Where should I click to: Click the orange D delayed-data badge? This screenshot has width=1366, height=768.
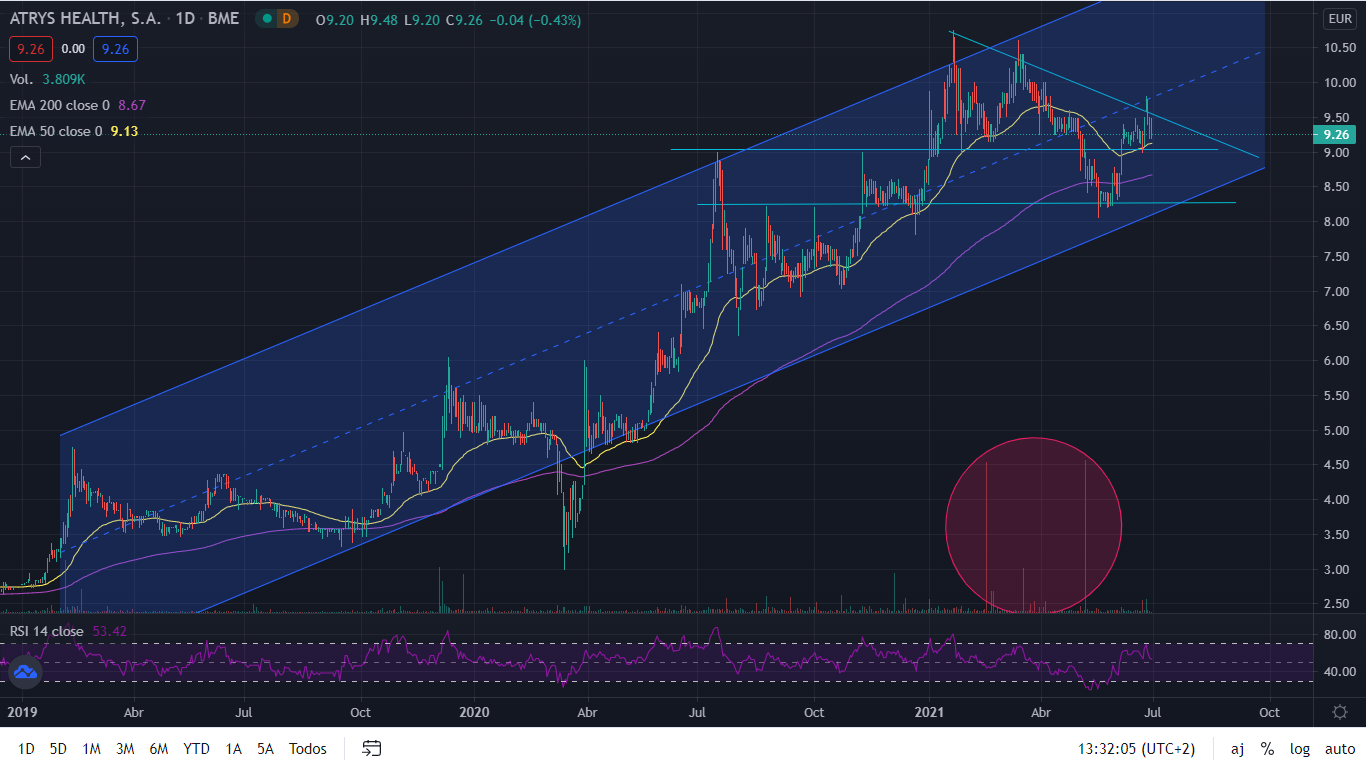click(x=288, y=19)
